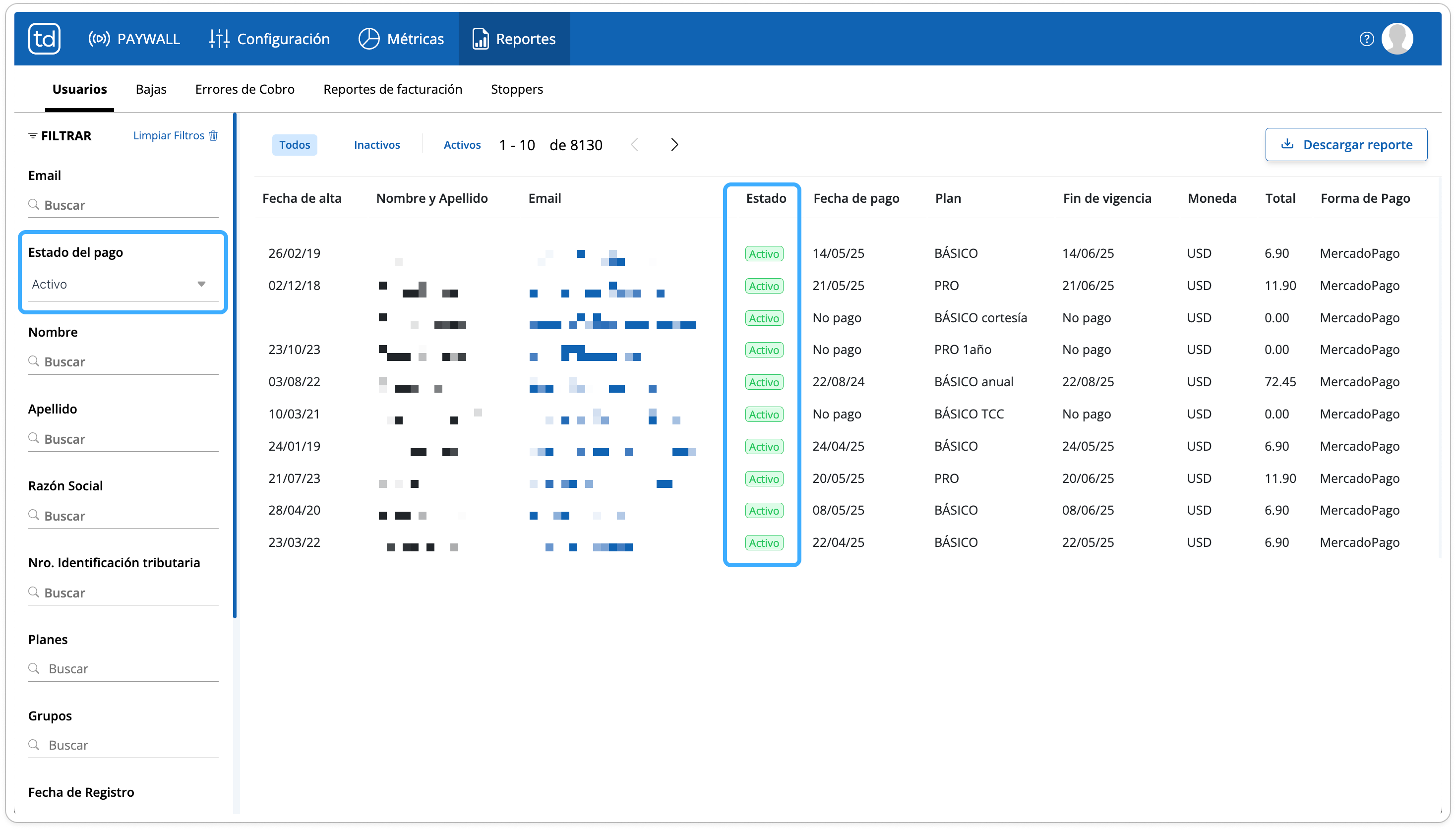Viewport: 1456px width, 830px height.
Task: Click the 72.45 total cell
Action: tap(1280, 381)
